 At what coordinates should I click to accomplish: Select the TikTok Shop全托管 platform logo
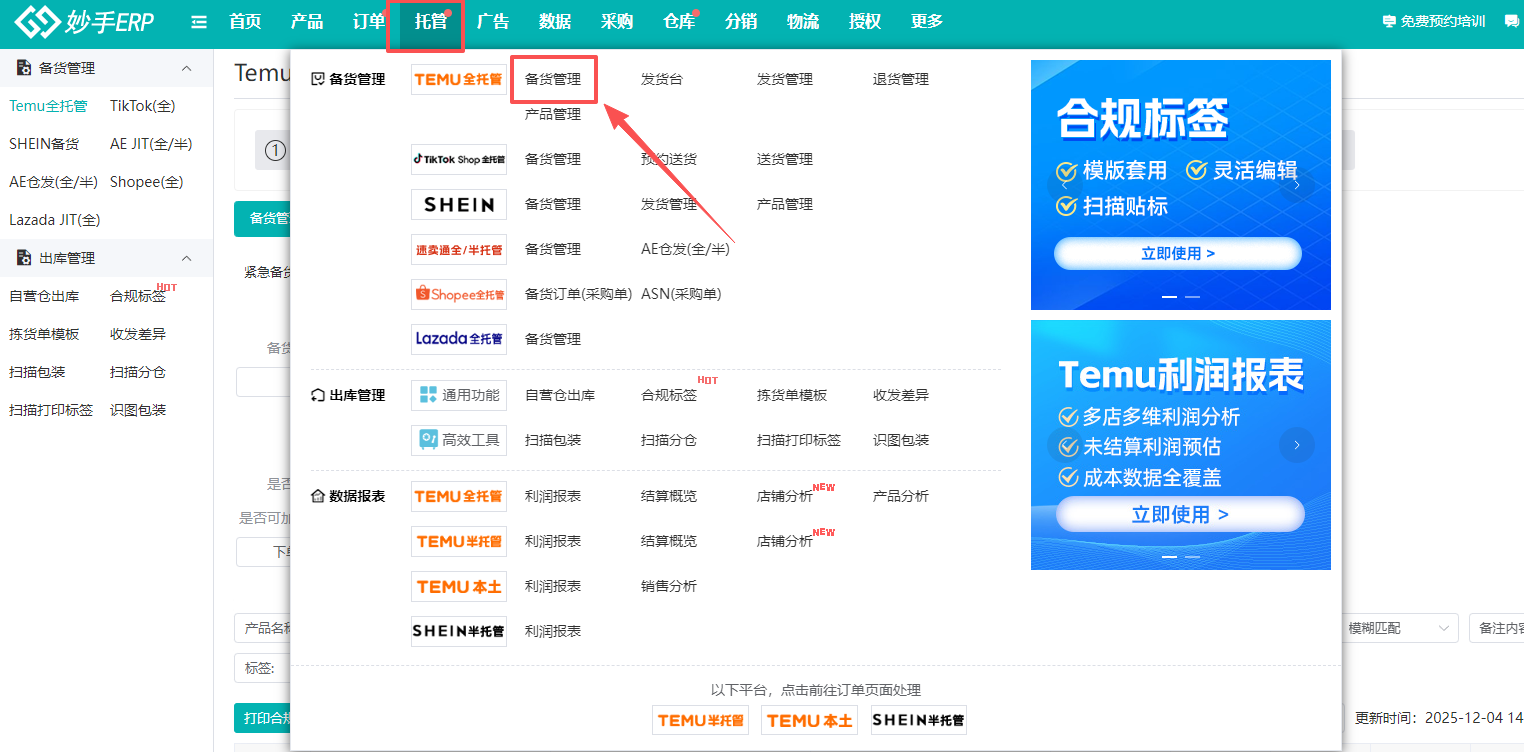click(x=459, y=159)
